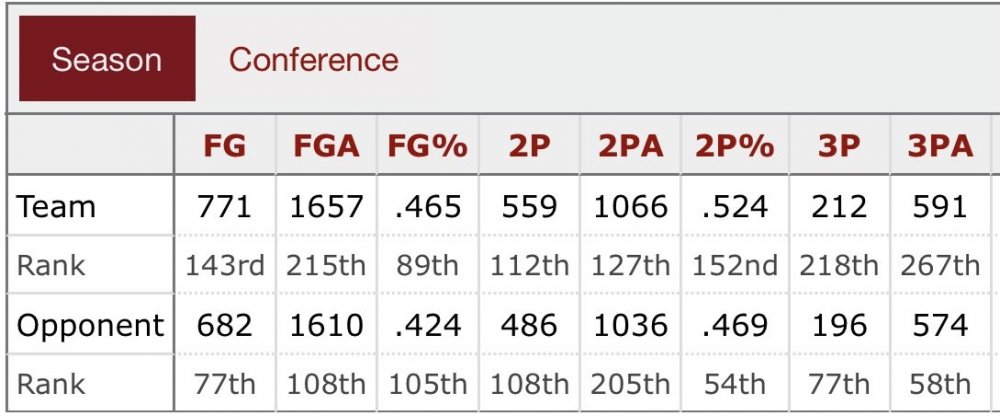The width and height of the screenshot is (1000, 416).
Task: Click Team 3PA value 591
Action: [x=940, y=207]
